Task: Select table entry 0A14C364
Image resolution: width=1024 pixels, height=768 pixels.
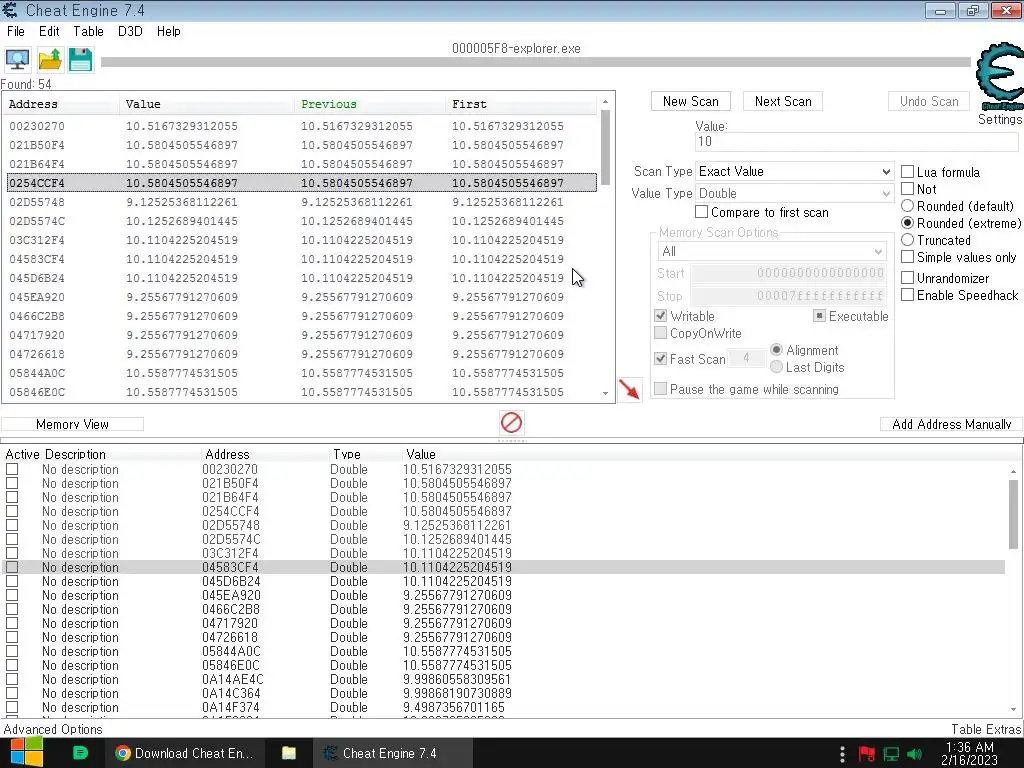Action: point(503,694)
